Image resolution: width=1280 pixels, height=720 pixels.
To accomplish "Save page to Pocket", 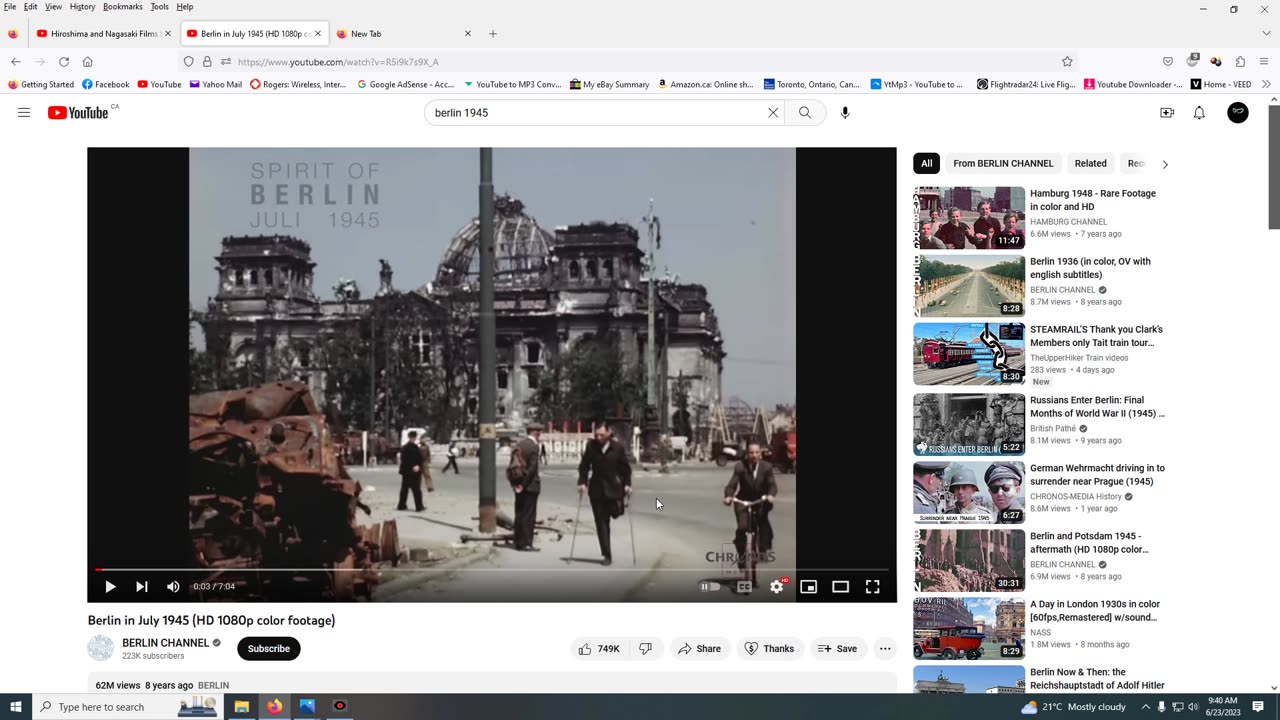I will pyautogui.click(x=1168, y=62).
